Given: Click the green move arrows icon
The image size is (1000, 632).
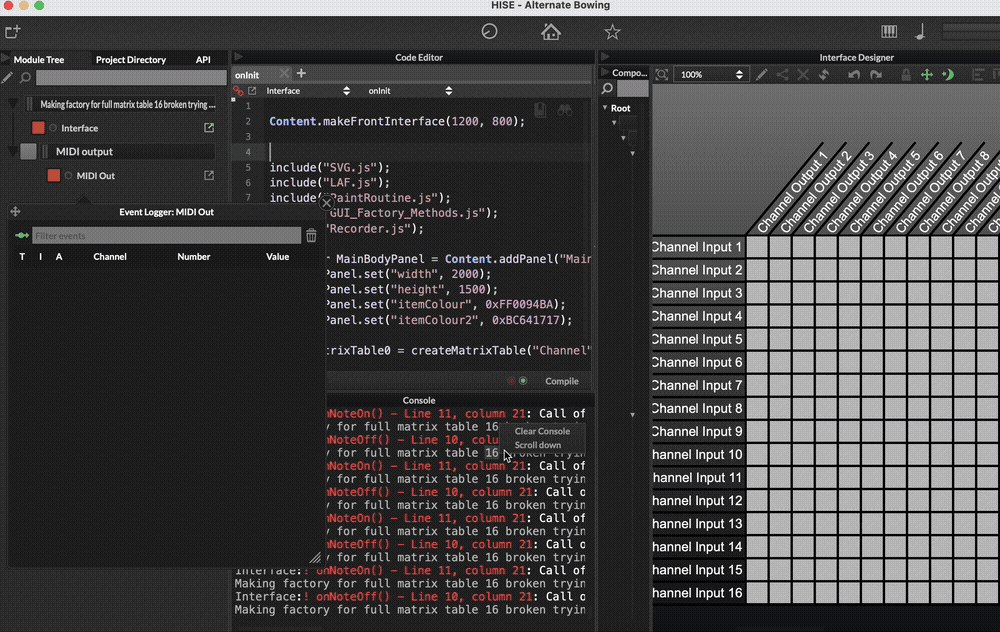Looking at the screenshot, I should click(927, 75).
